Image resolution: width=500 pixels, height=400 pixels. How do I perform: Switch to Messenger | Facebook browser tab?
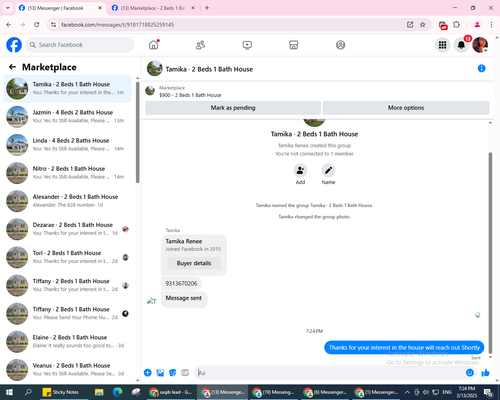coord(61,8)
